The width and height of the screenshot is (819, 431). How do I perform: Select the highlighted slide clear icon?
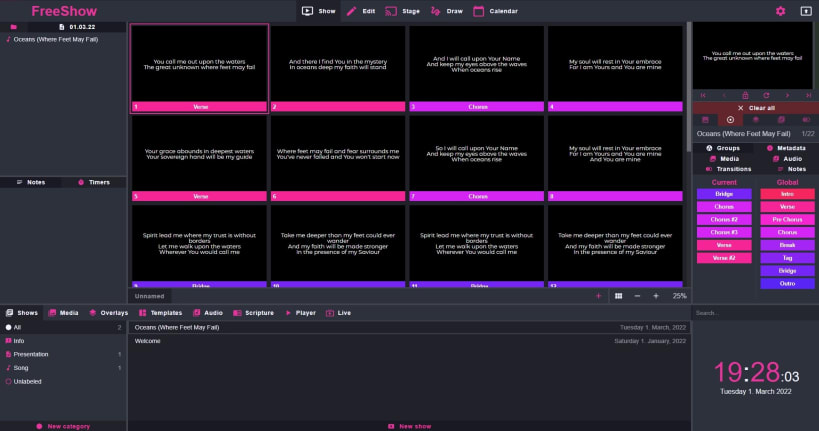[730, 120]
